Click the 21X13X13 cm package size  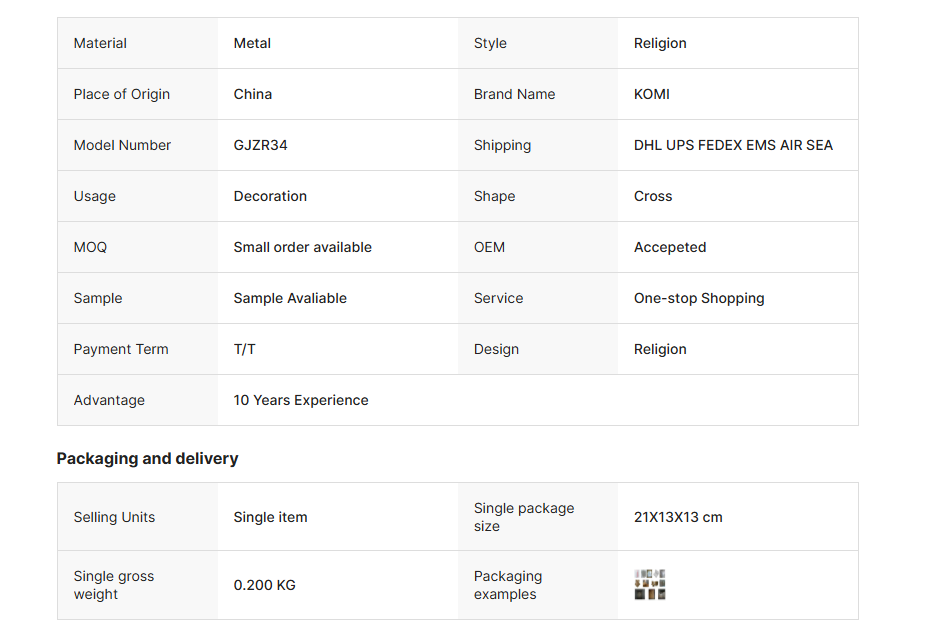[678, 517]
